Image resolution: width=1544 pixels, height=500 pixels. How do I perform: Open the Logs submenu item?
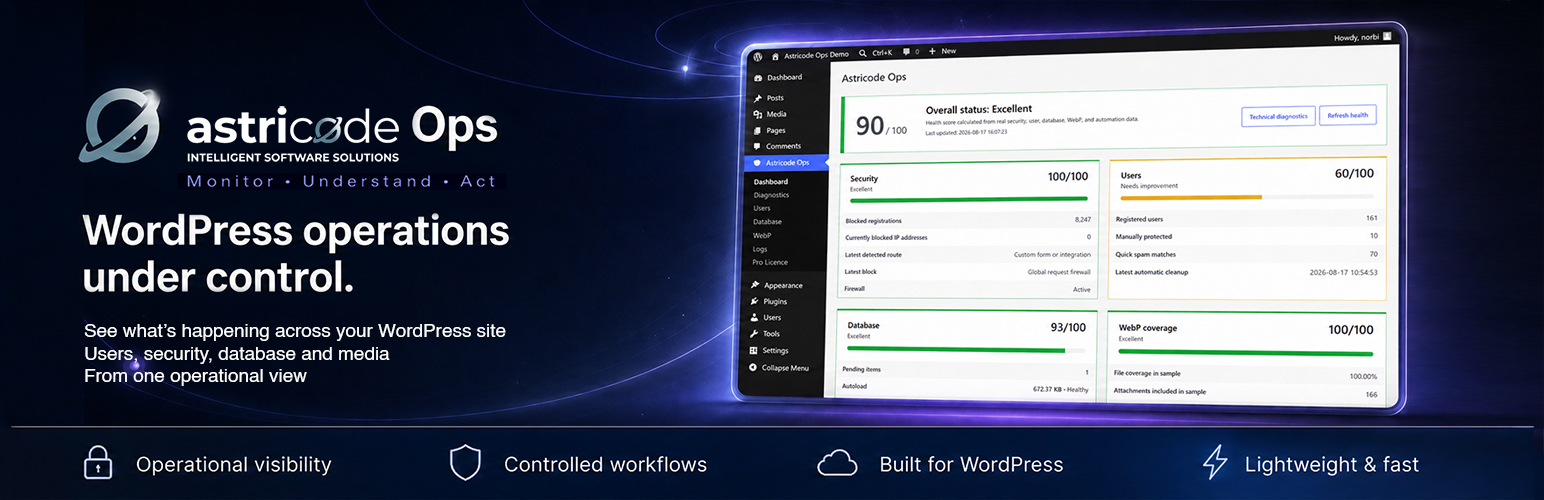click(x=761, y=248)
